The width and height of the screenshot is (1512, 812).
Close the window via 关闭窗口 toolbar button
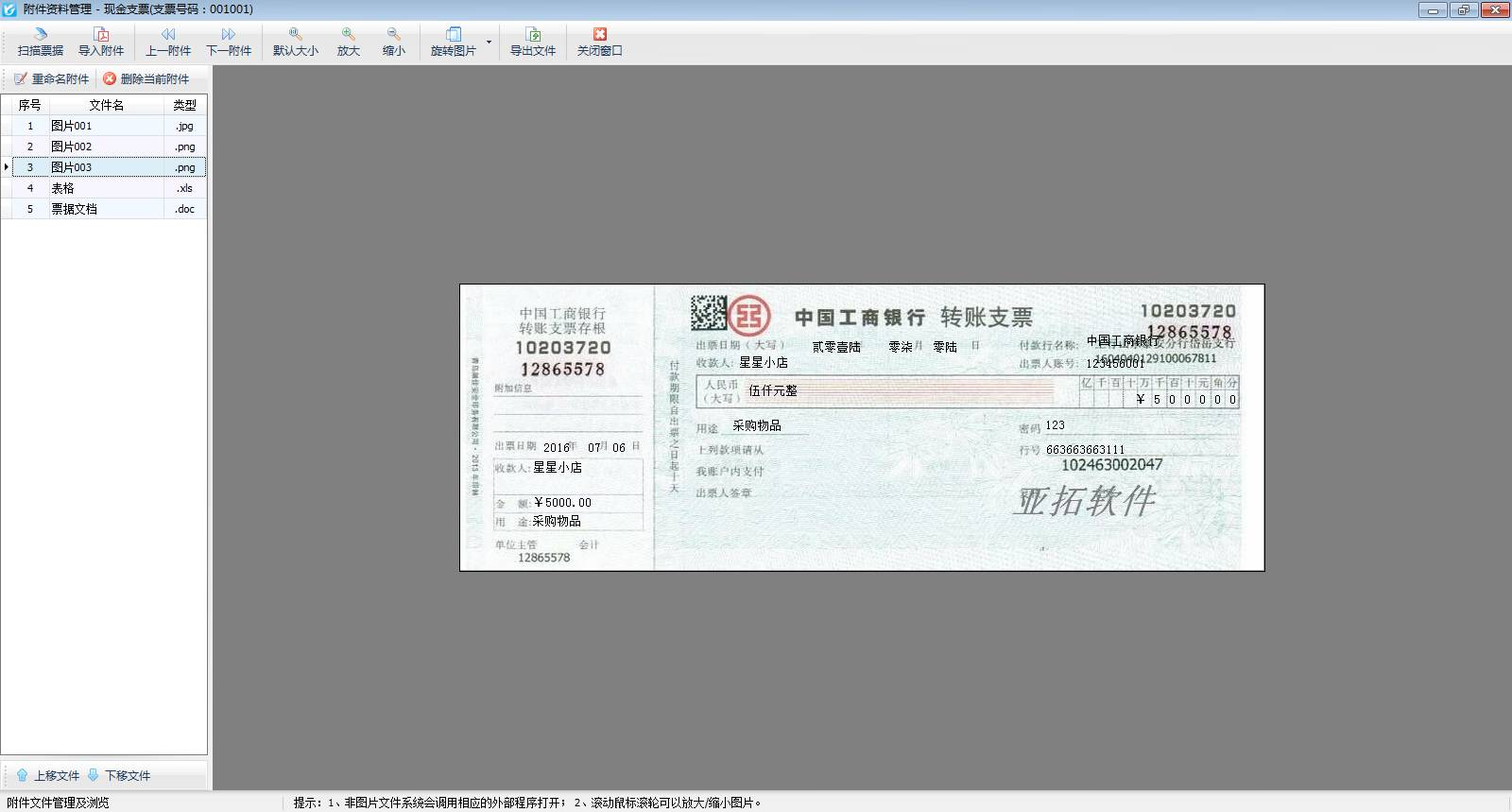(x=600, y=42)
